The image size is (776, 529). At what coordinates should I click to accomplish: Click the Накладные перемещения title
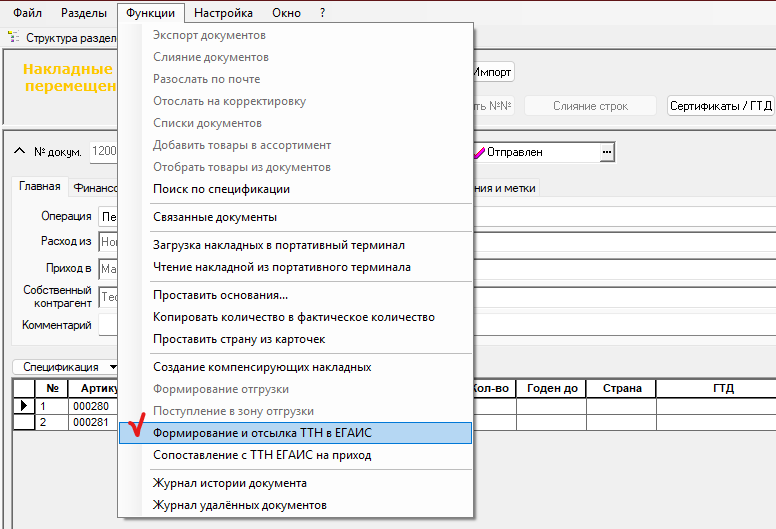70,78
